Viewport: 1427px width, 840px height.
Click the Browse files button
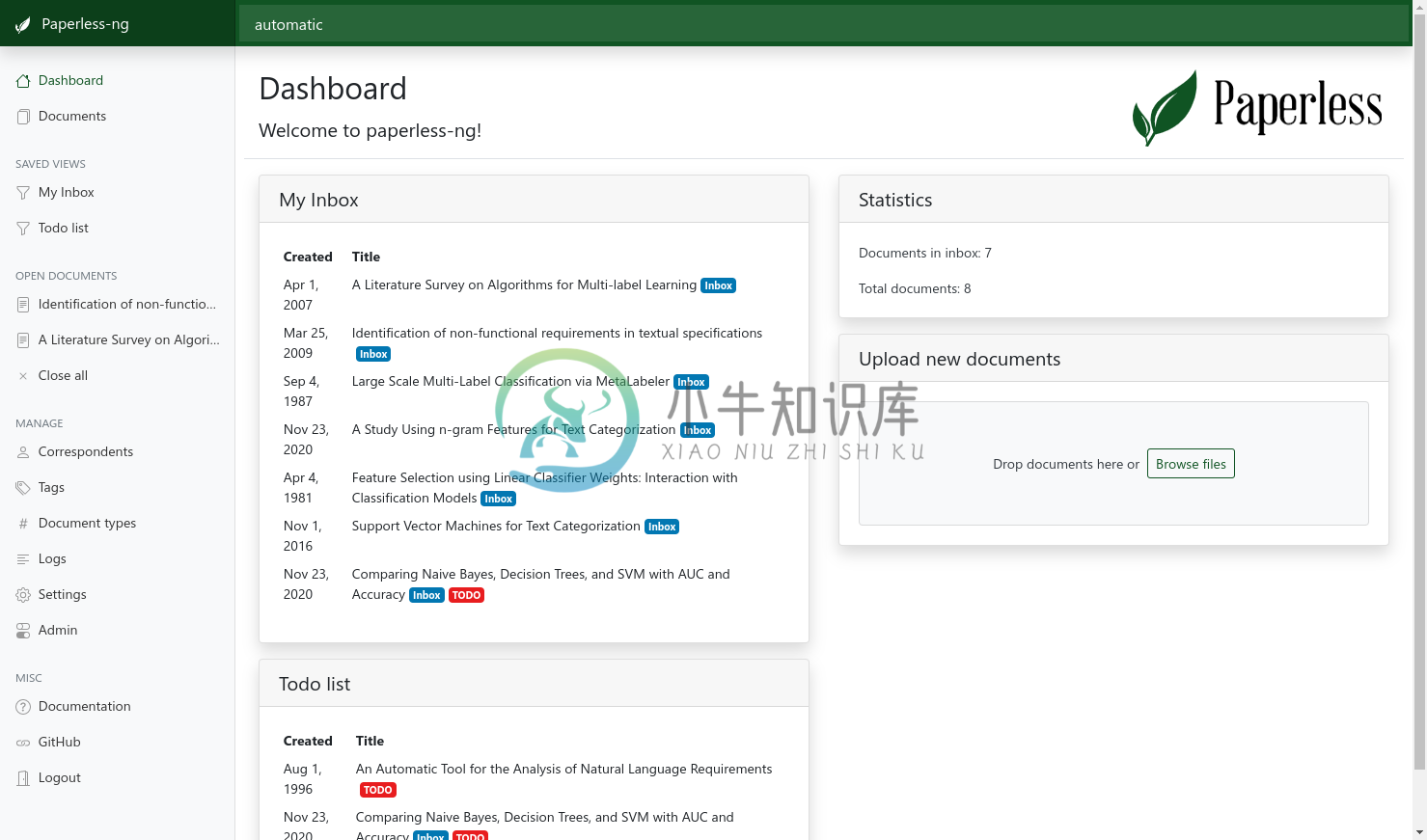click(x=1191, y=464)
